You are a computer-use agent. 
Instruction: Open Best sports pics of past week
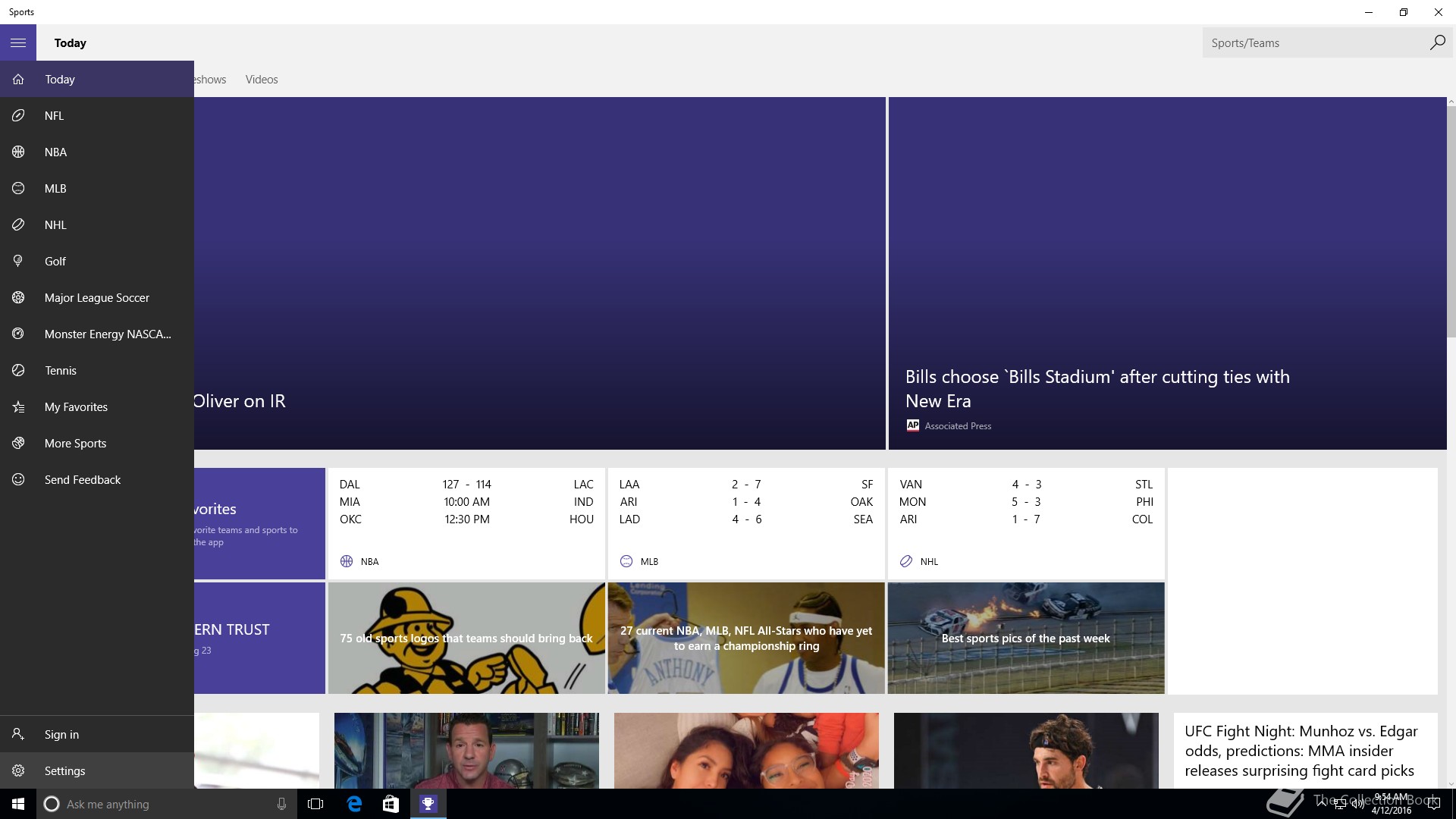tap(1026, 638)
